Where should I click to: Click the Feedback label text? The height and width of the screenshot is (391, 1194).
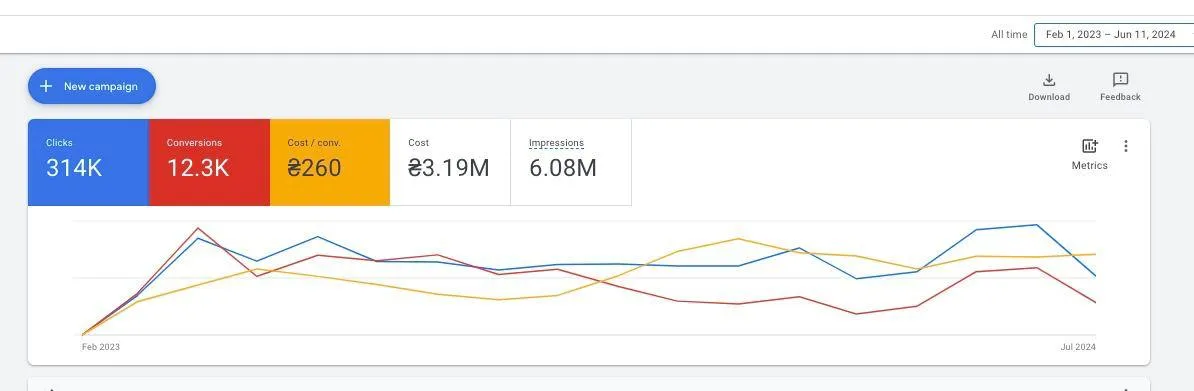pos(1120,97)
